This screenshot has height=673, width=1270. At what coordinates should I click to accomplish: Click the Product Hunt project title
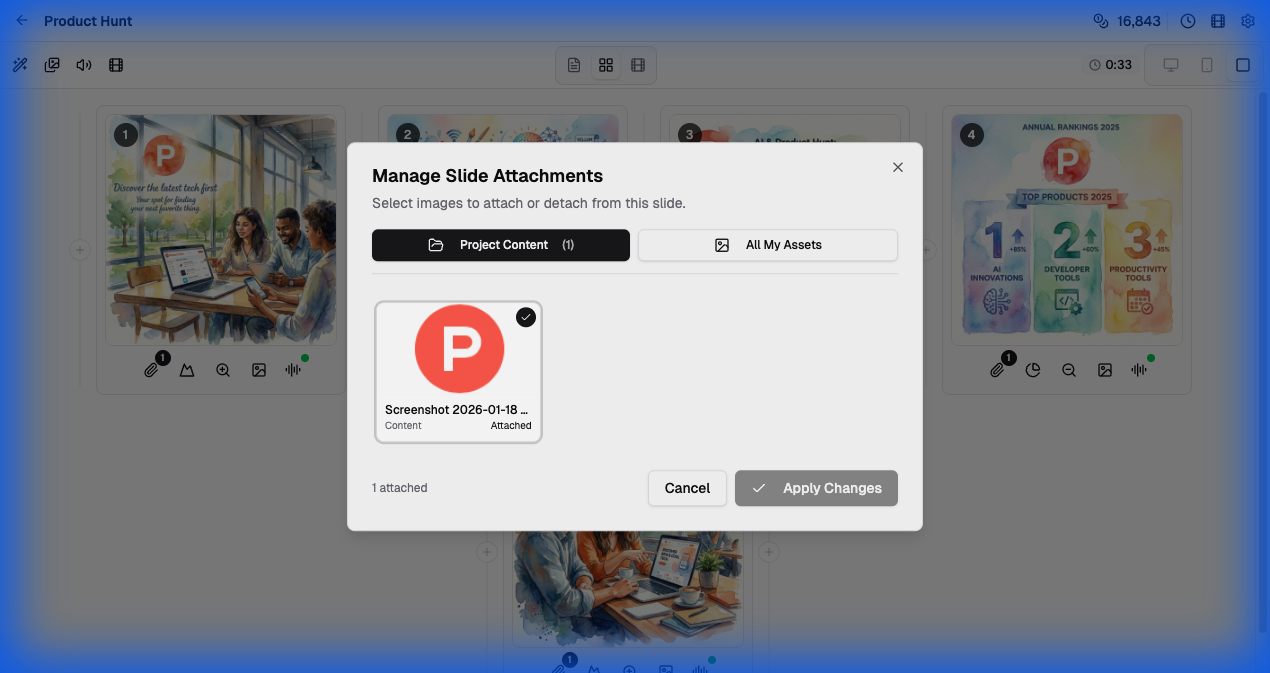(88, 21)
